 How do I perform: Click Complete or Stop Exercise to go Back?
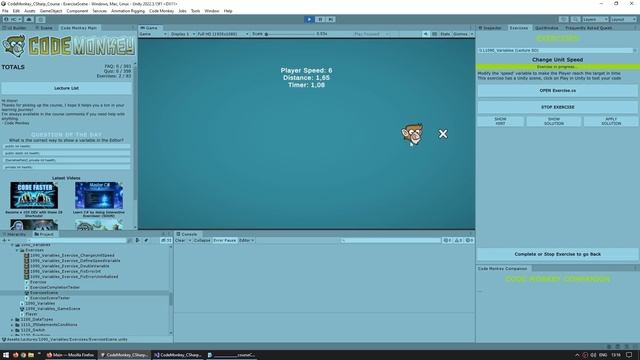pos(558,254)
